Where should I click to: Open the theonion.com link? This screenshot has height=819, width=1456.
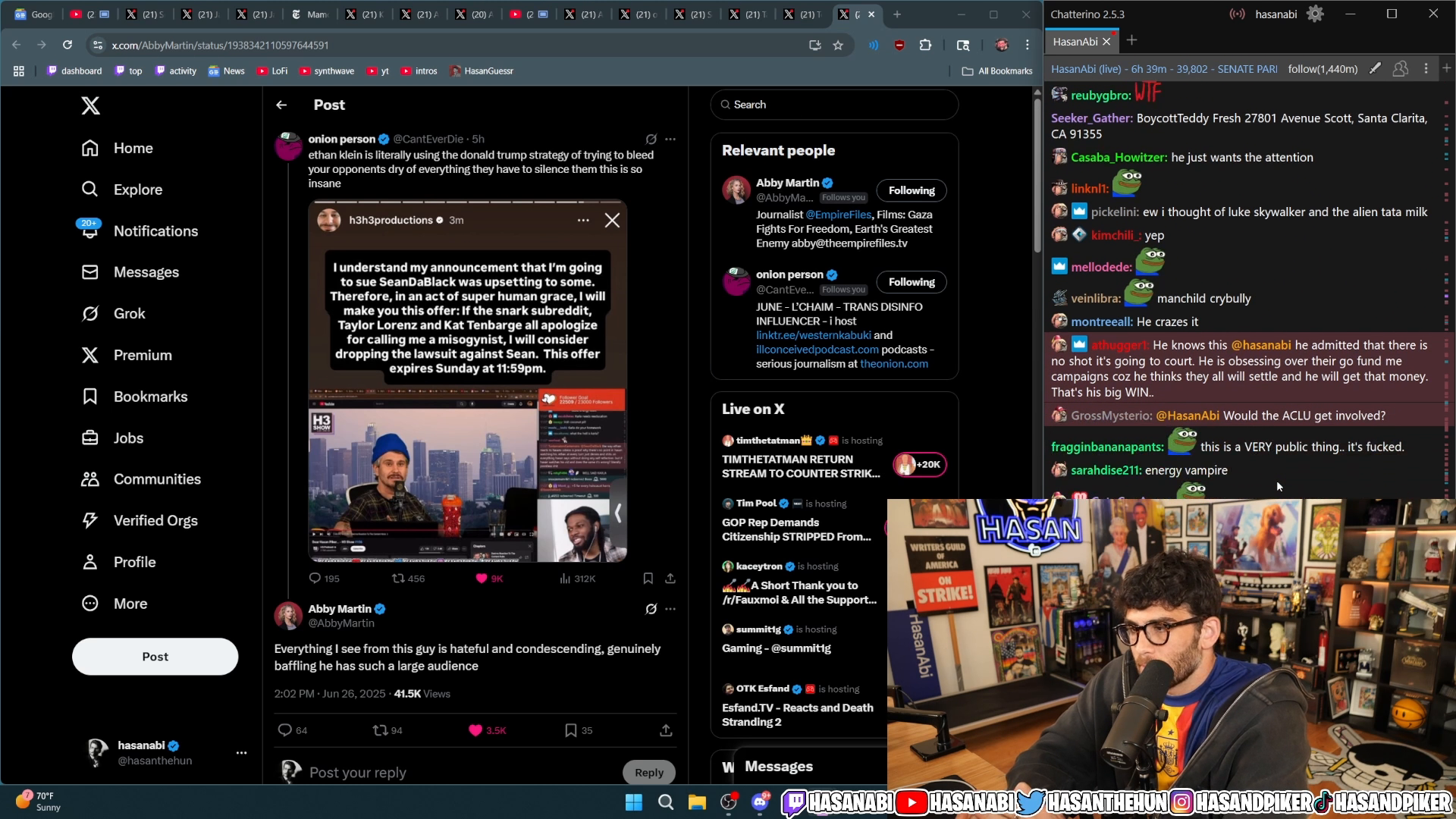pyautogui.click(x=894, y=364)
